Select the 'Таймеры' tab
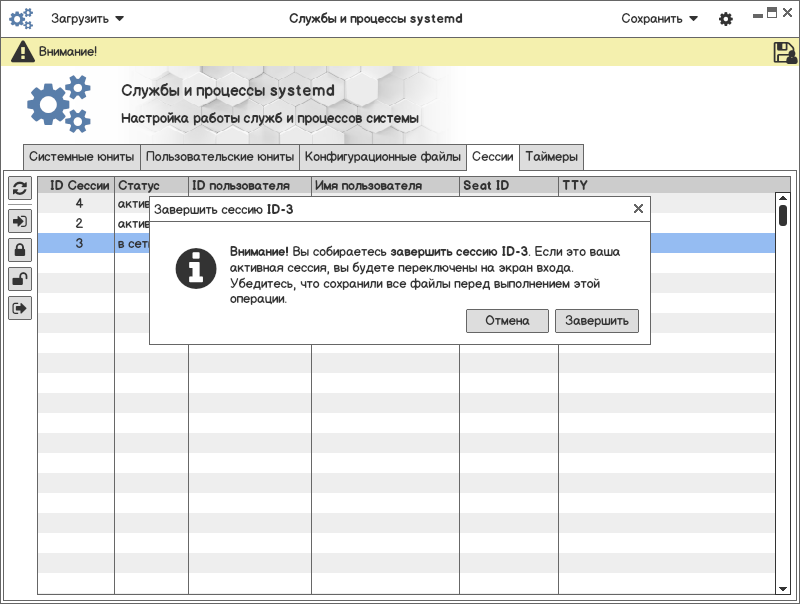 click(551, 157)
